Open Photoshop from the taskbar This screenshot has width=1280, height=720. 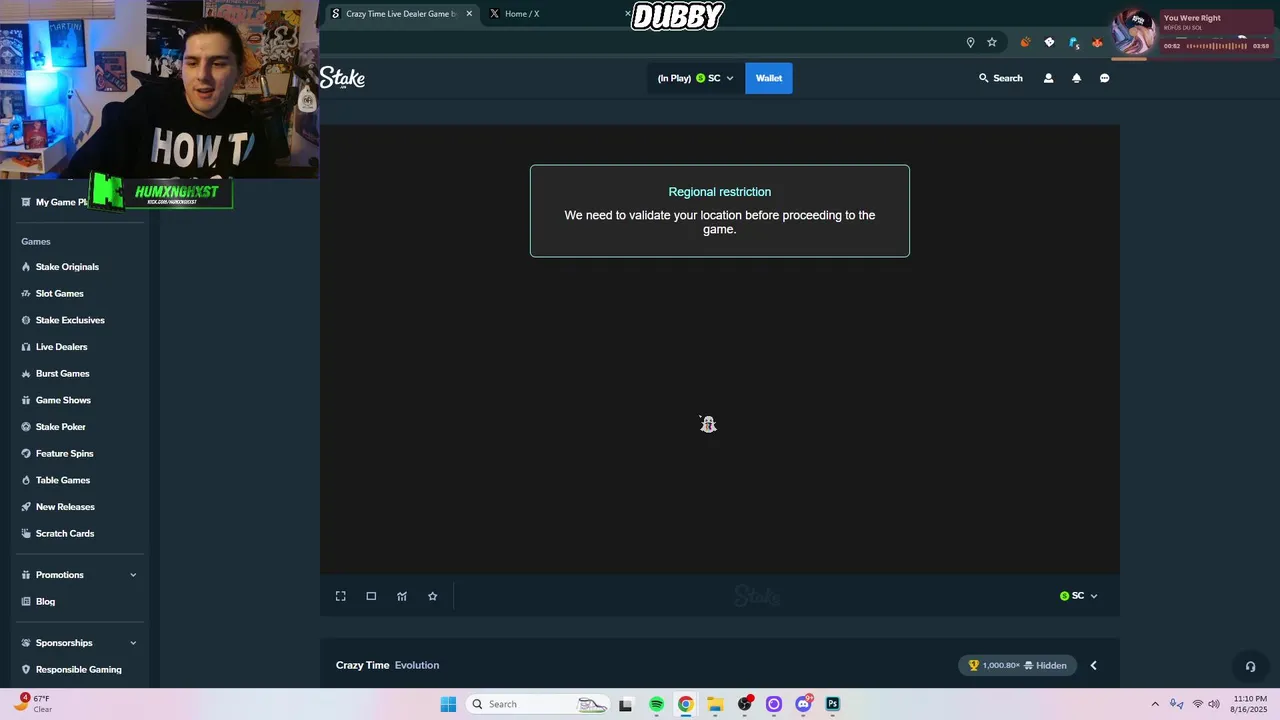point(832,704)
